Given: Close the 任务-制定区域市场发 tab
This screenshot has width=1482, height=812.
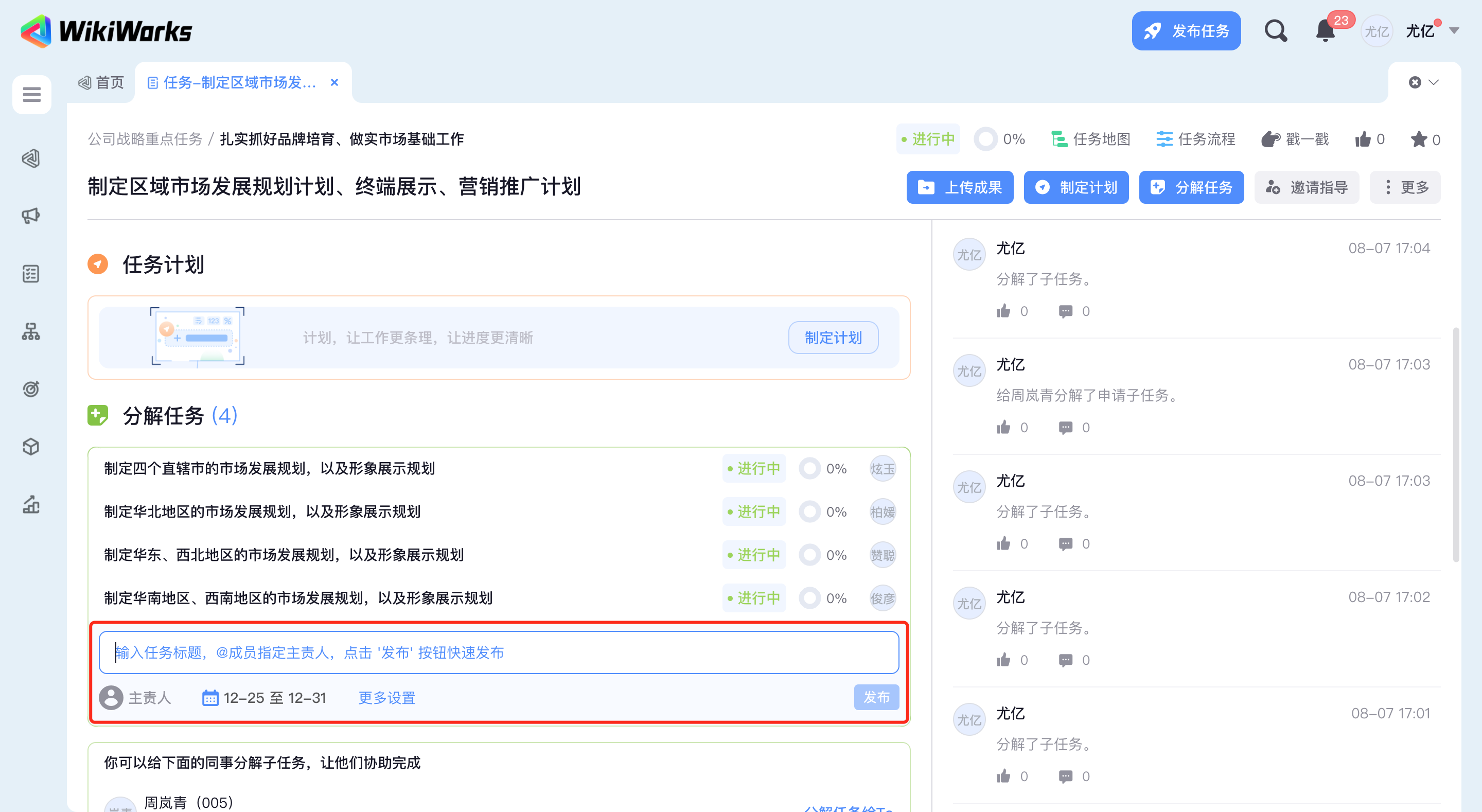Looking at the screenshot, I should coord(334,82).
